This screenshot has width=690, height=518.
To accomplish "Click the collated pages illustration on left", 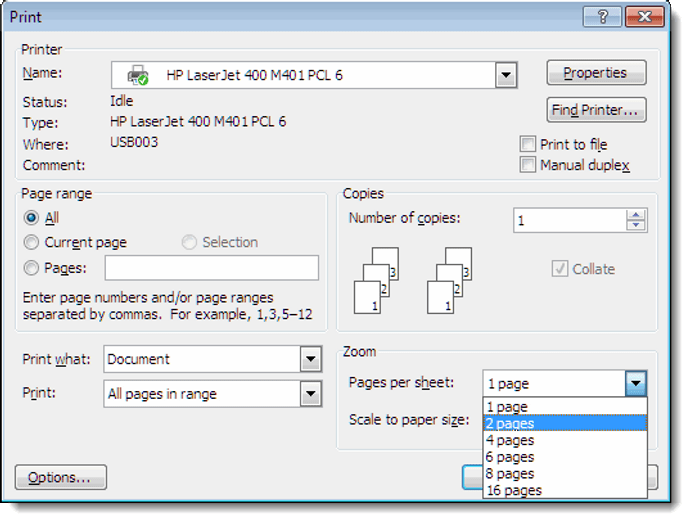I will click(x=376, y=280).
